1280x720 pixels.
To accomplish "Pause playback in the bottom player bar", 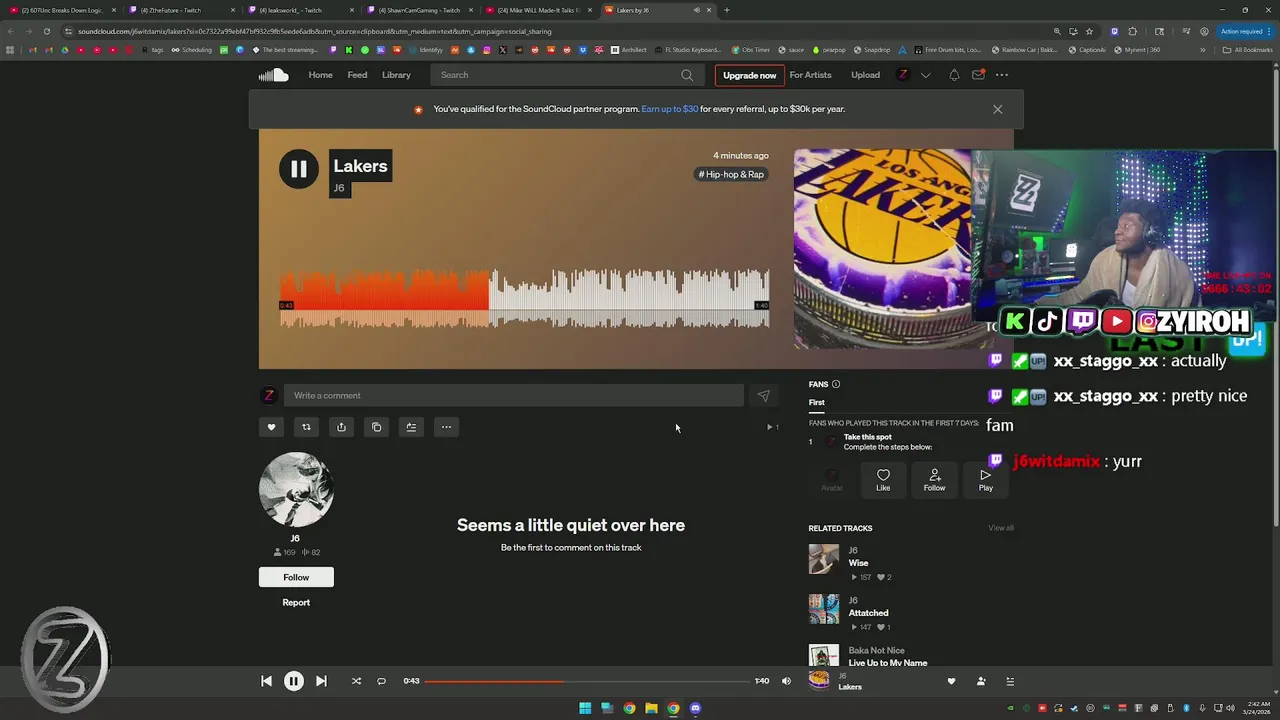I will 293,681.
